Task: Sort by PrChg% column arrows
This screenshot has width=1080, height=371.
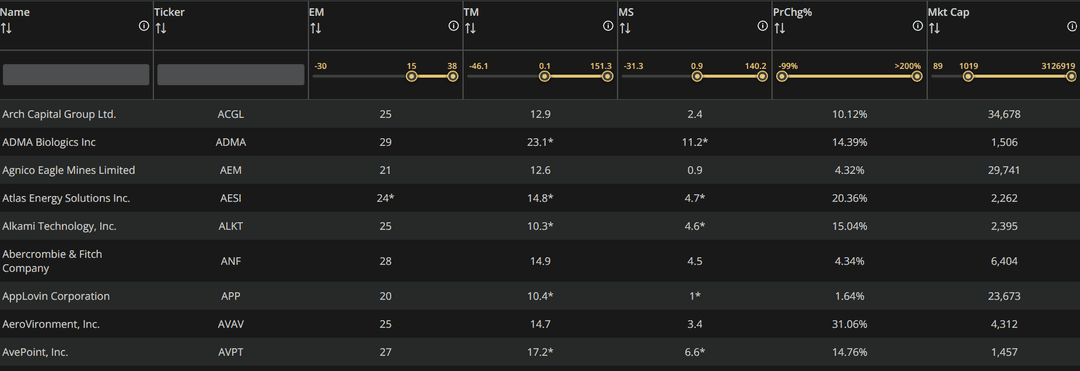Action: tap(780, 28)
